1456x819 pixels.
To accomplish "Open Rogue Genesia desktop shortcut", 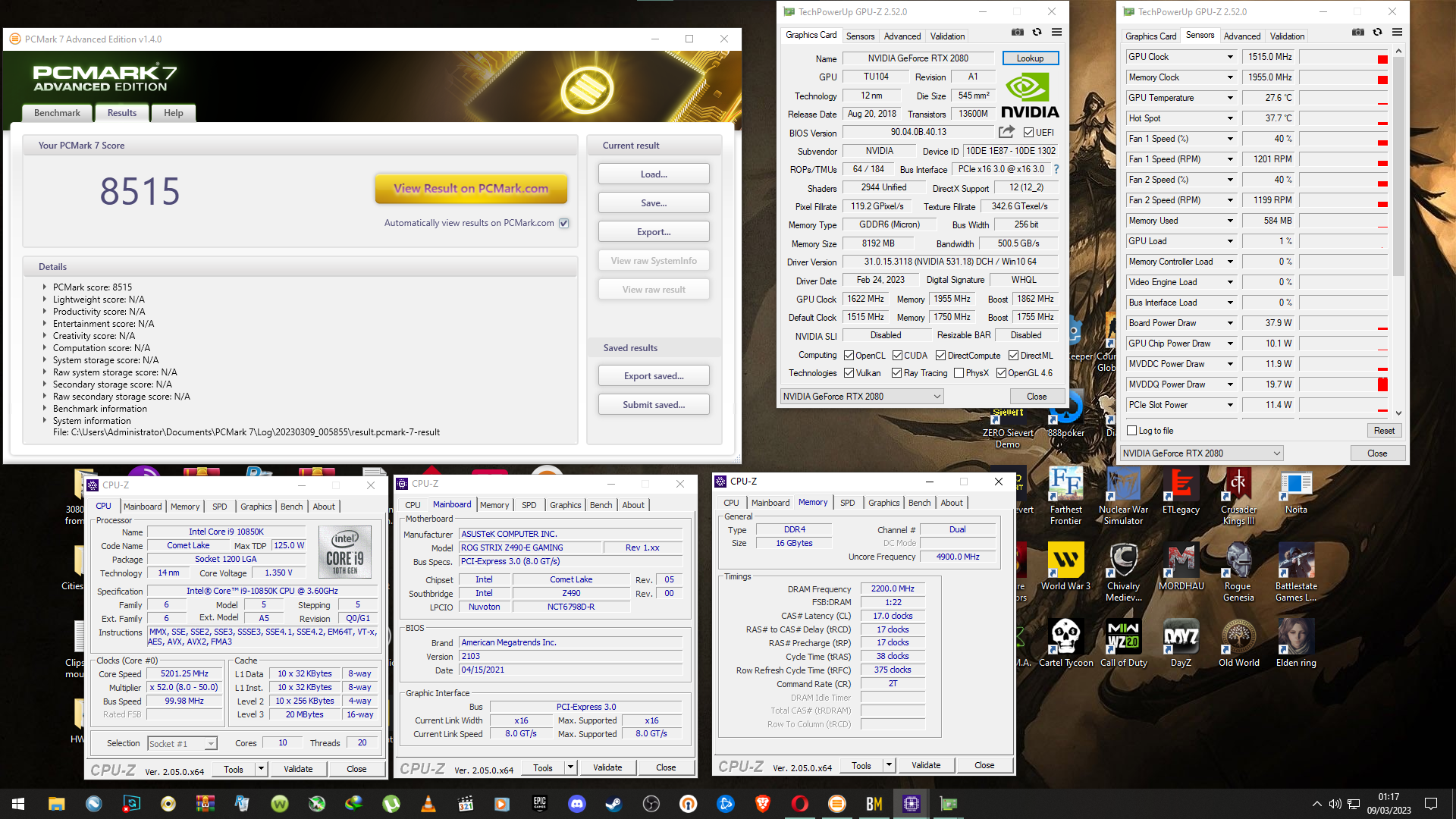I will (x=1238, y=573).
